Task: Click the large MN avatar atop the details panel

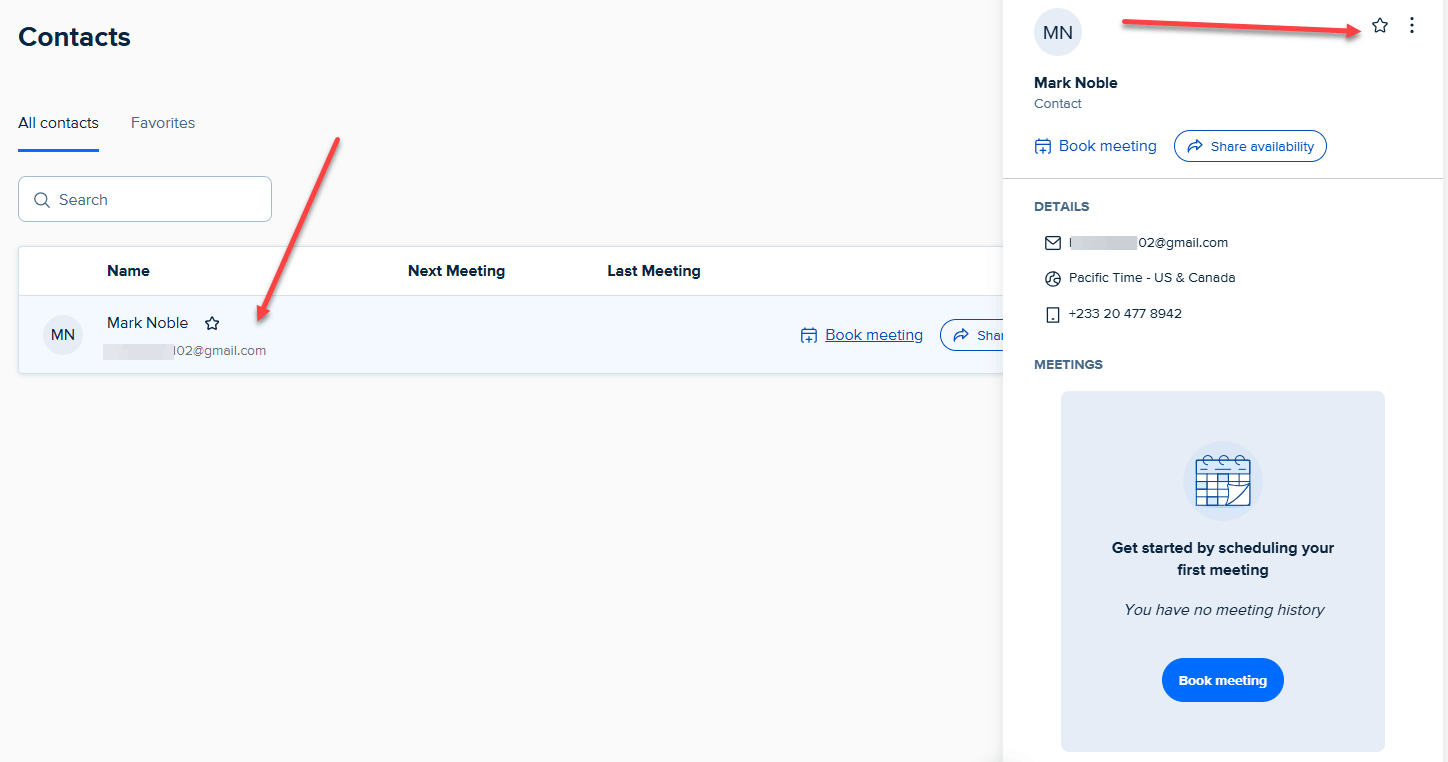Action: point(1057,33)
